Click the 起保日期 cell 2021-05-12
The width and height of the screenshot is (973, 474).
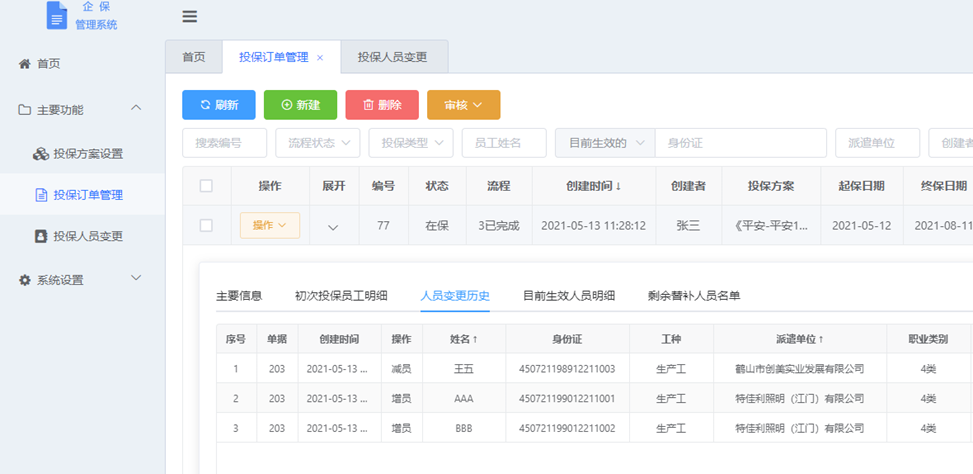click(x=862, y=226)
